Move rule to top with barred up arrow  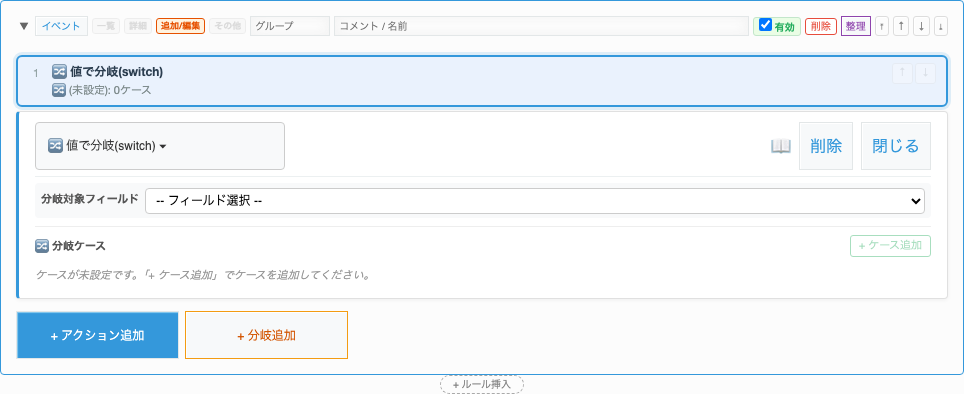[x=882, y=26]
